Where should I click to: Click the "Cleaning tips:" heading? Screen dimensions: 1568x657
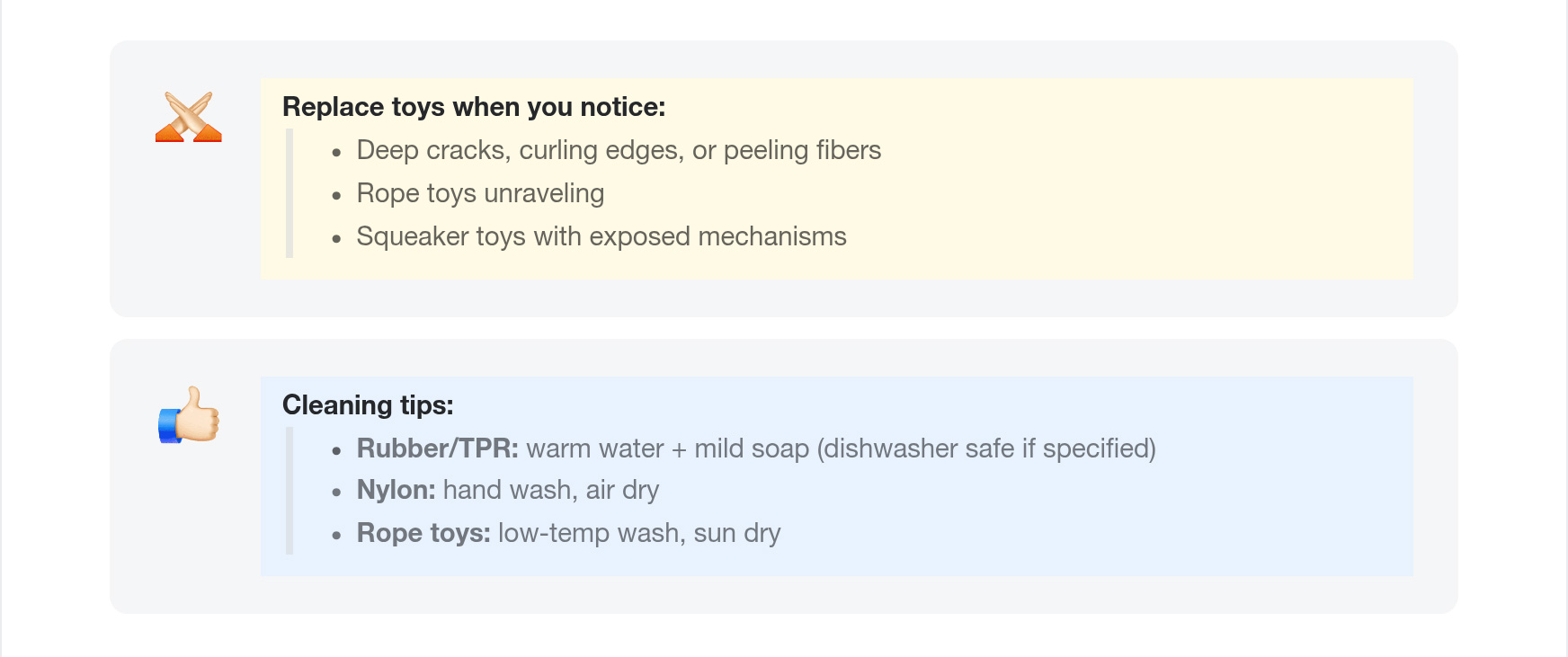click(368, 405)
